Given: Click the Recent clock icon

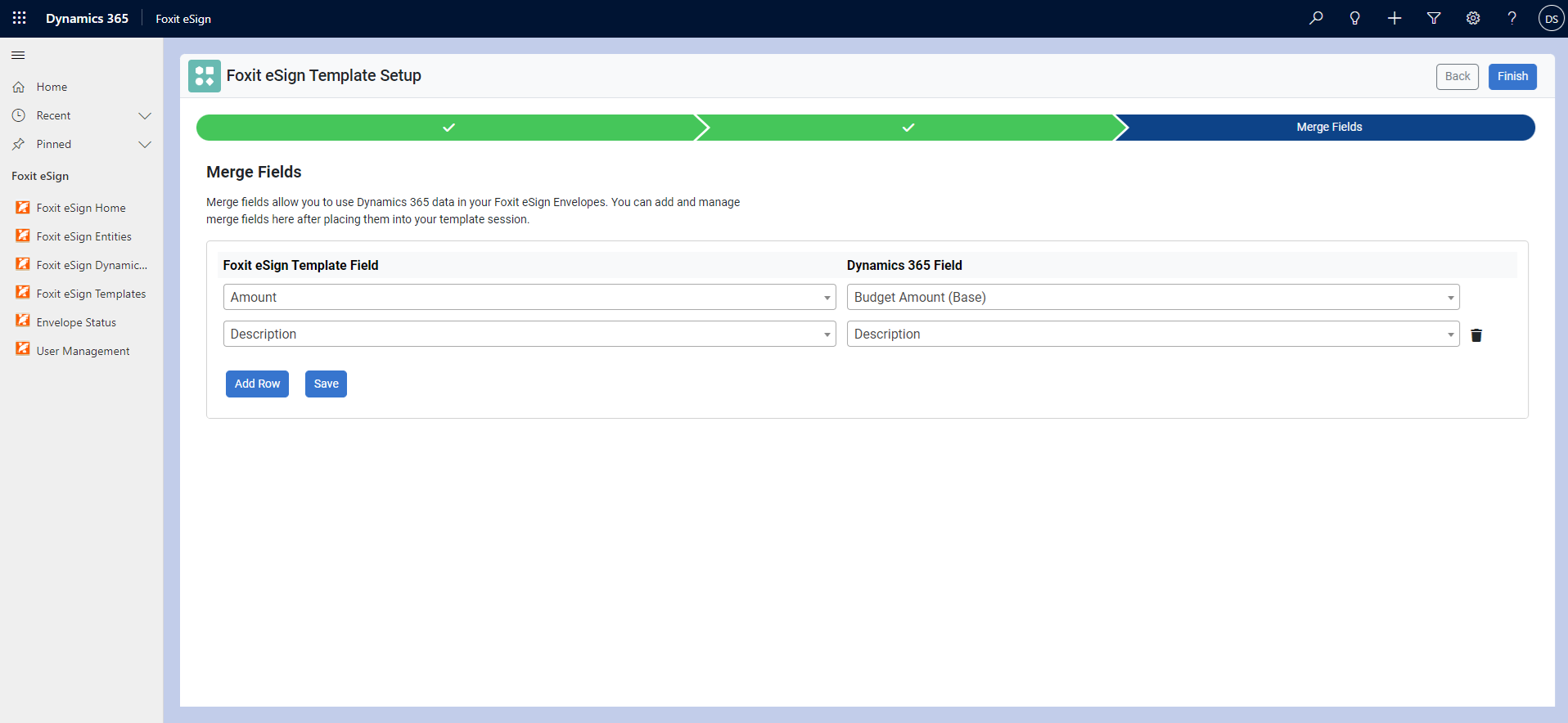Looking at the screenshot, I should click(x=19, y=115).
